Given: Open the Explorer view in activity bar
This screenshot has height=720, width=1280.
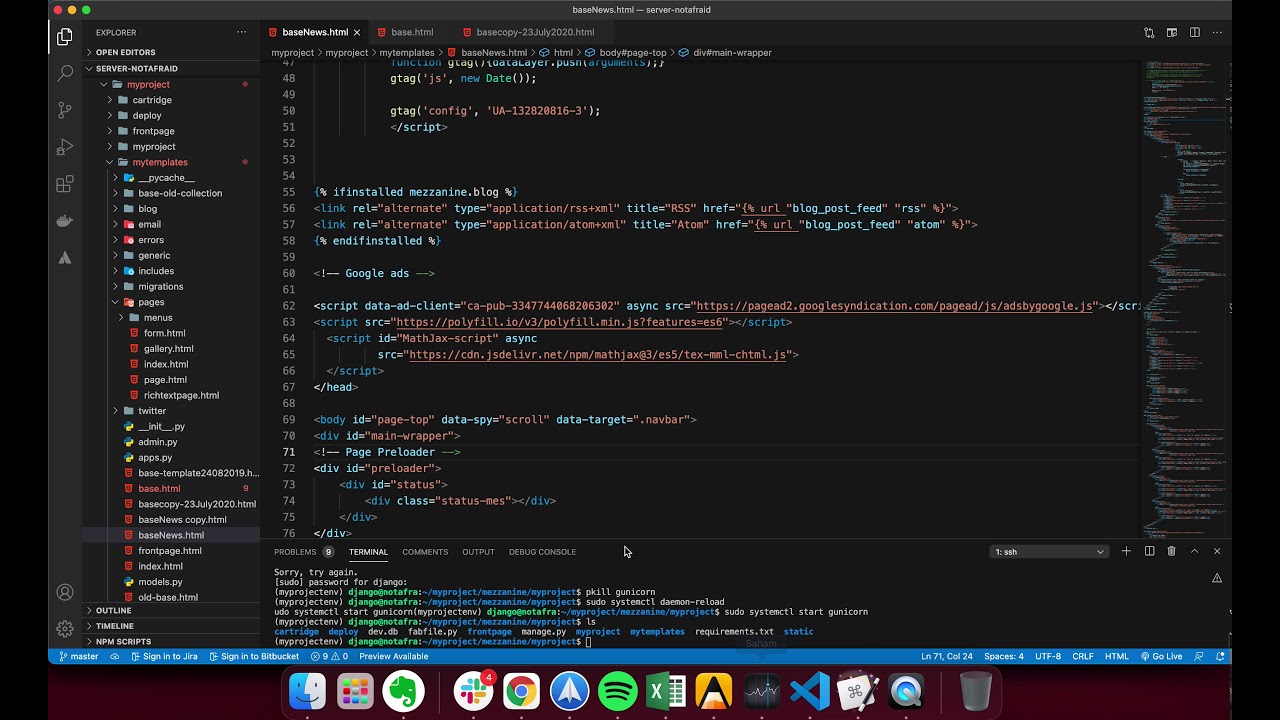Looking at the screenshot, I should [x=65, y=37].
